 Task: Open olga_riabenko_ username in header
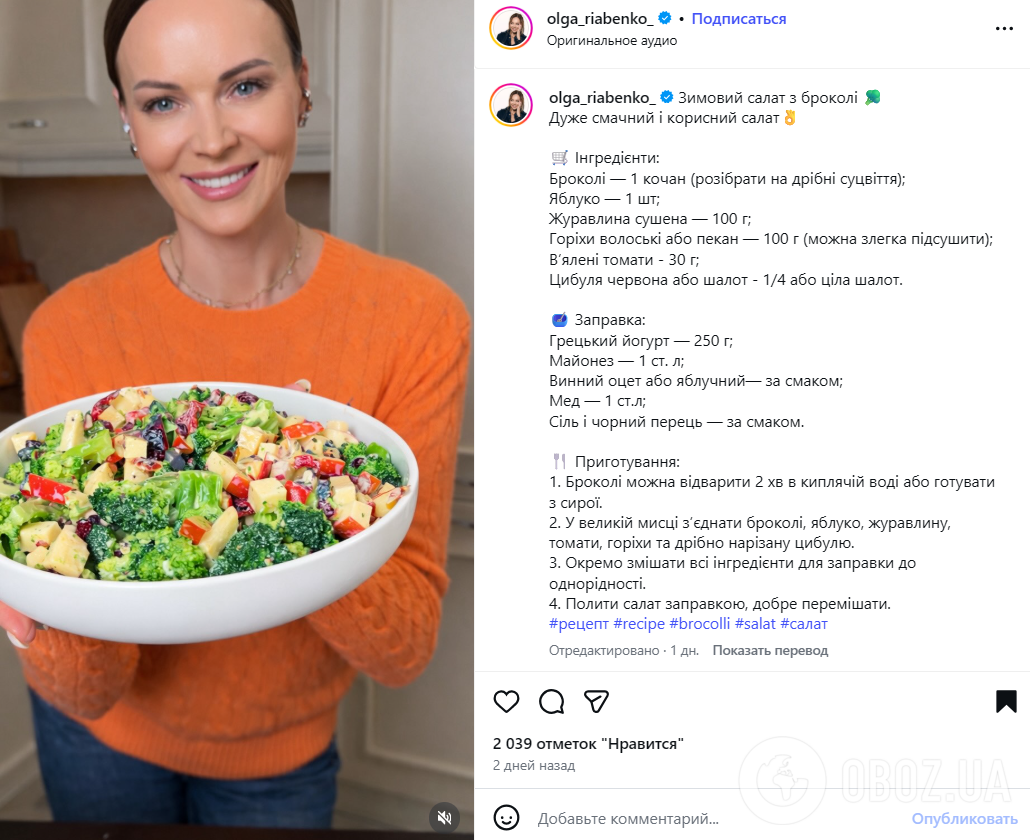point(600,19)
